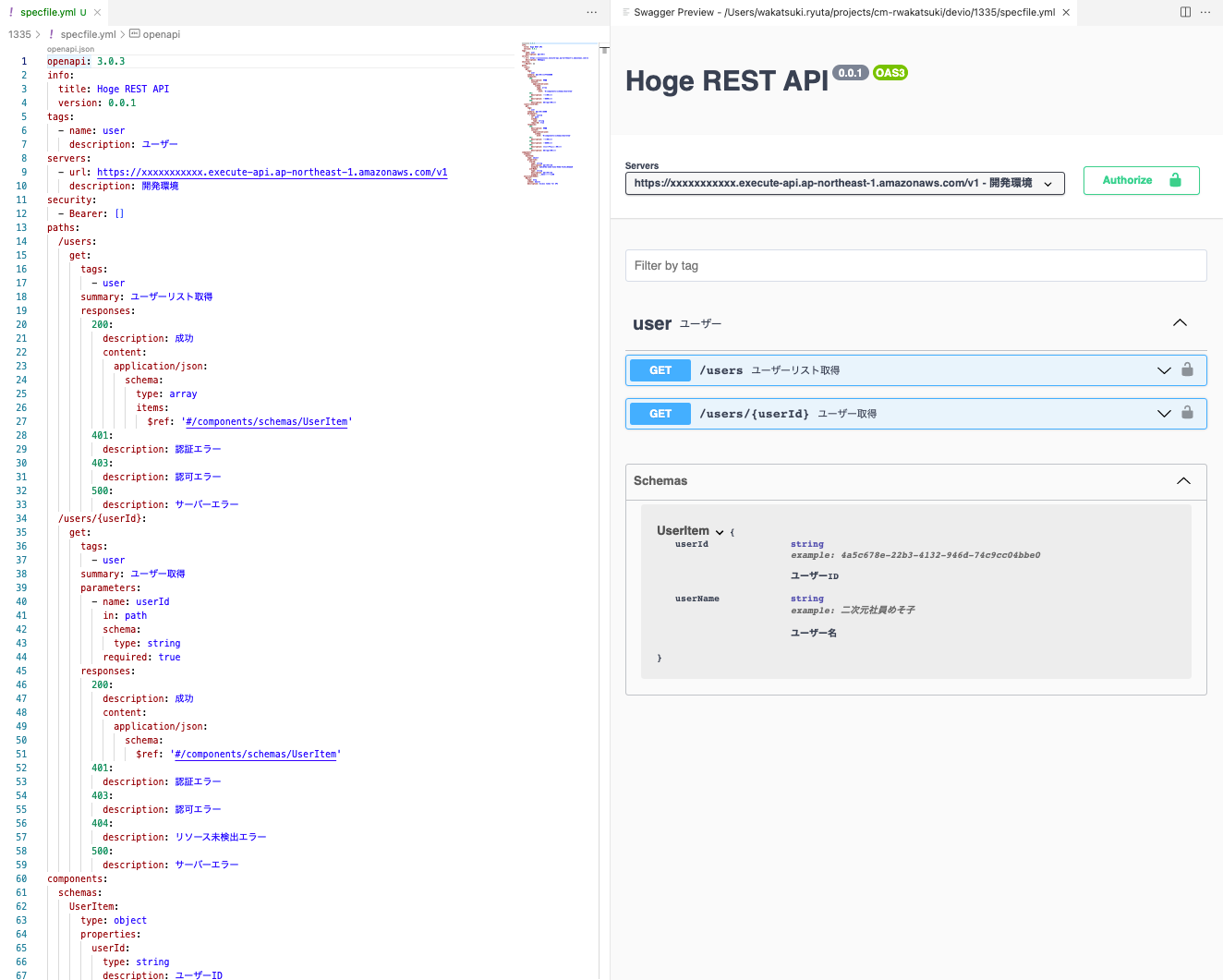Viewport: 1223px width, 980px height.
Task: Click the lock icon on GET /users/{userId} row
Action: [1188, 413]
